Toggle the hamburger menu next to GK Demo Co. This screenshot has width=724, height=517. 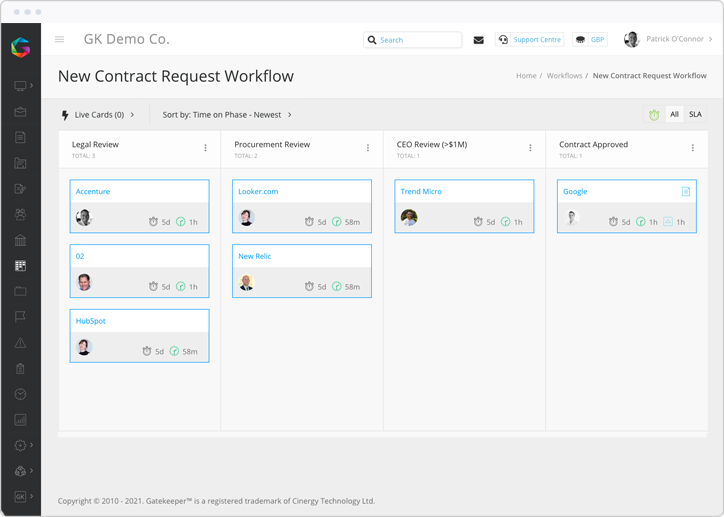60,39
